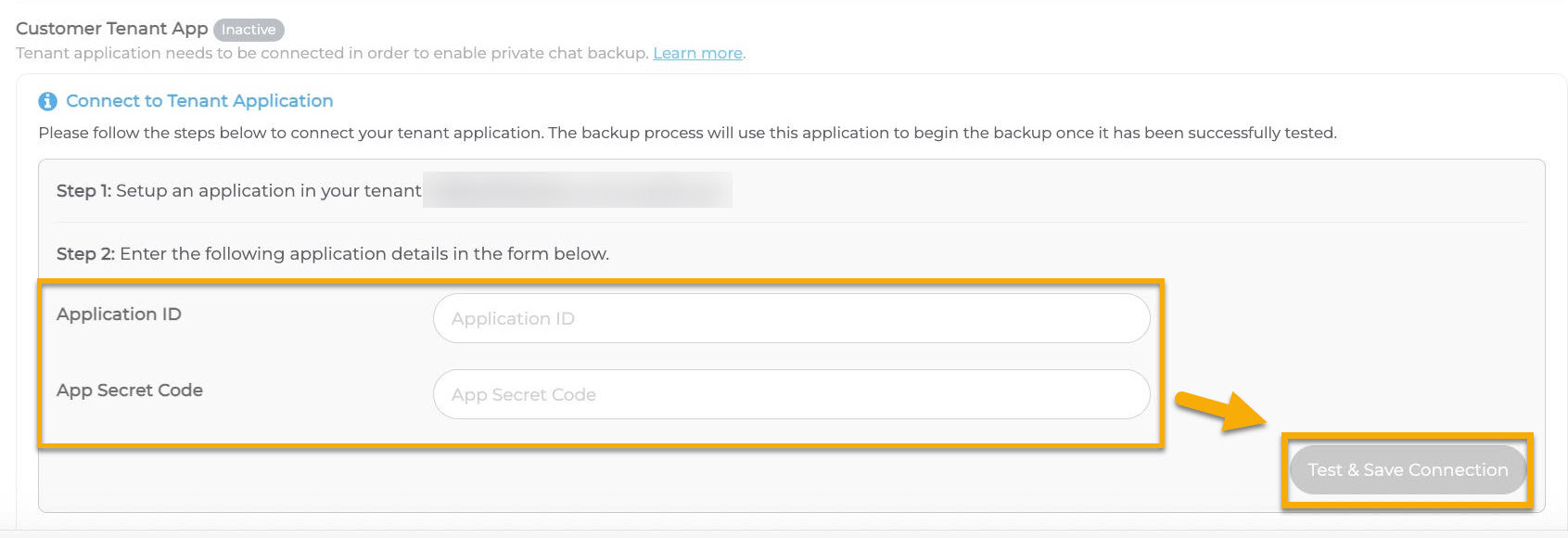Click the 'Enter the following application details' text
The width and height of the screenshot is (1568, 538).
(x=363, y=254)
